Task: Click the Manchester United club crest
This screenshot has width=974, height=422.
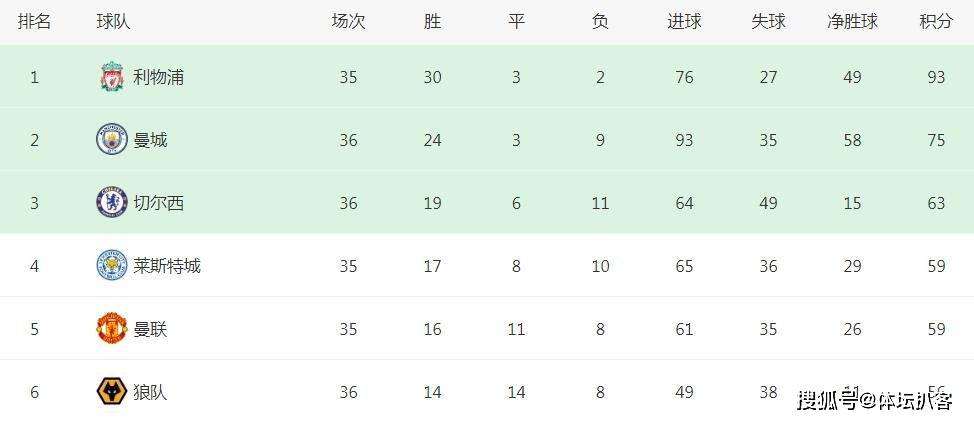Action: [x=111, y=328]
